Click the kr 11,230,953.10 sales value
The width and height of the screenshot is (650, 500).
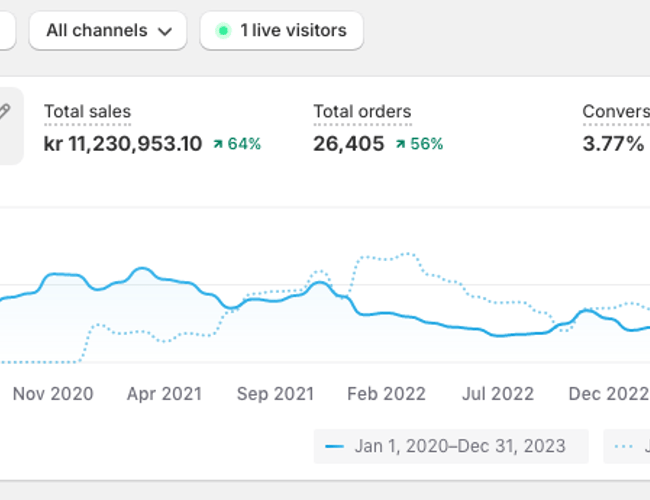[x=123, y=144]
